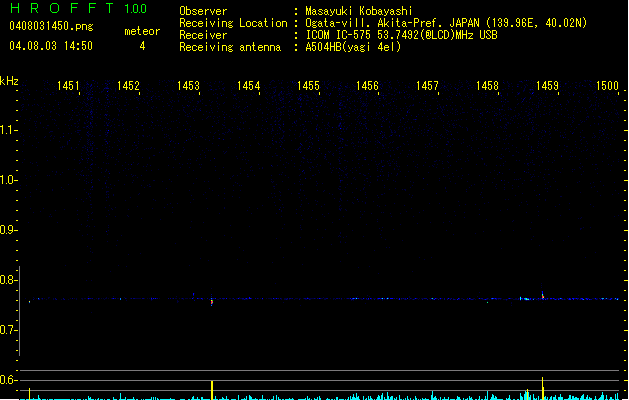Click observer name Masayuki Kobayashi
This screenshot has width=629, height=400.
tap(359, 11)
